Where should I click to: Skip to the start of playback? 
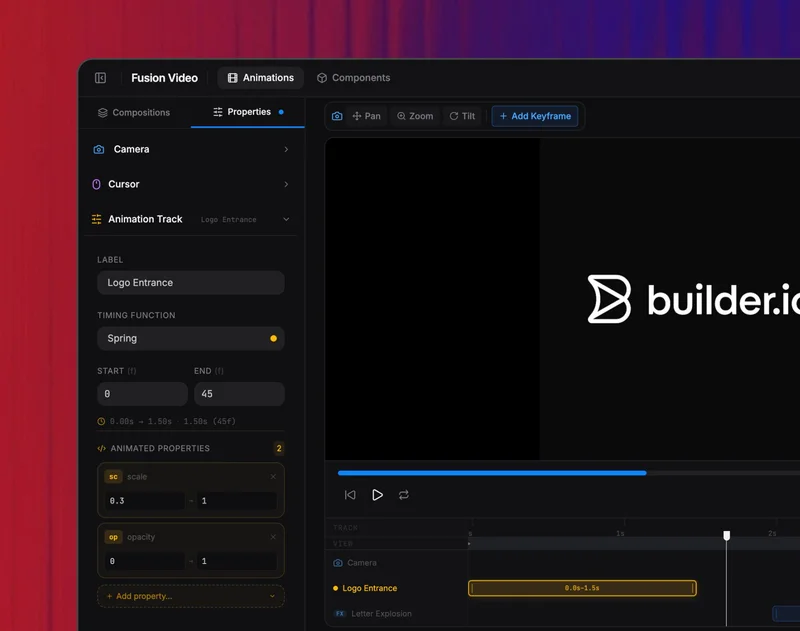click(350, 495)
